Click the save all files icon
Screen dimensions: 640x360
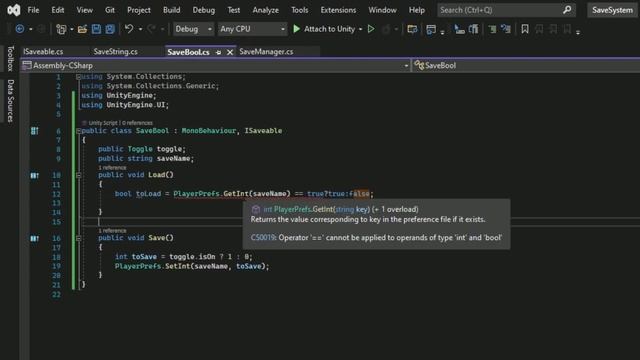click(x=110, y=29)
